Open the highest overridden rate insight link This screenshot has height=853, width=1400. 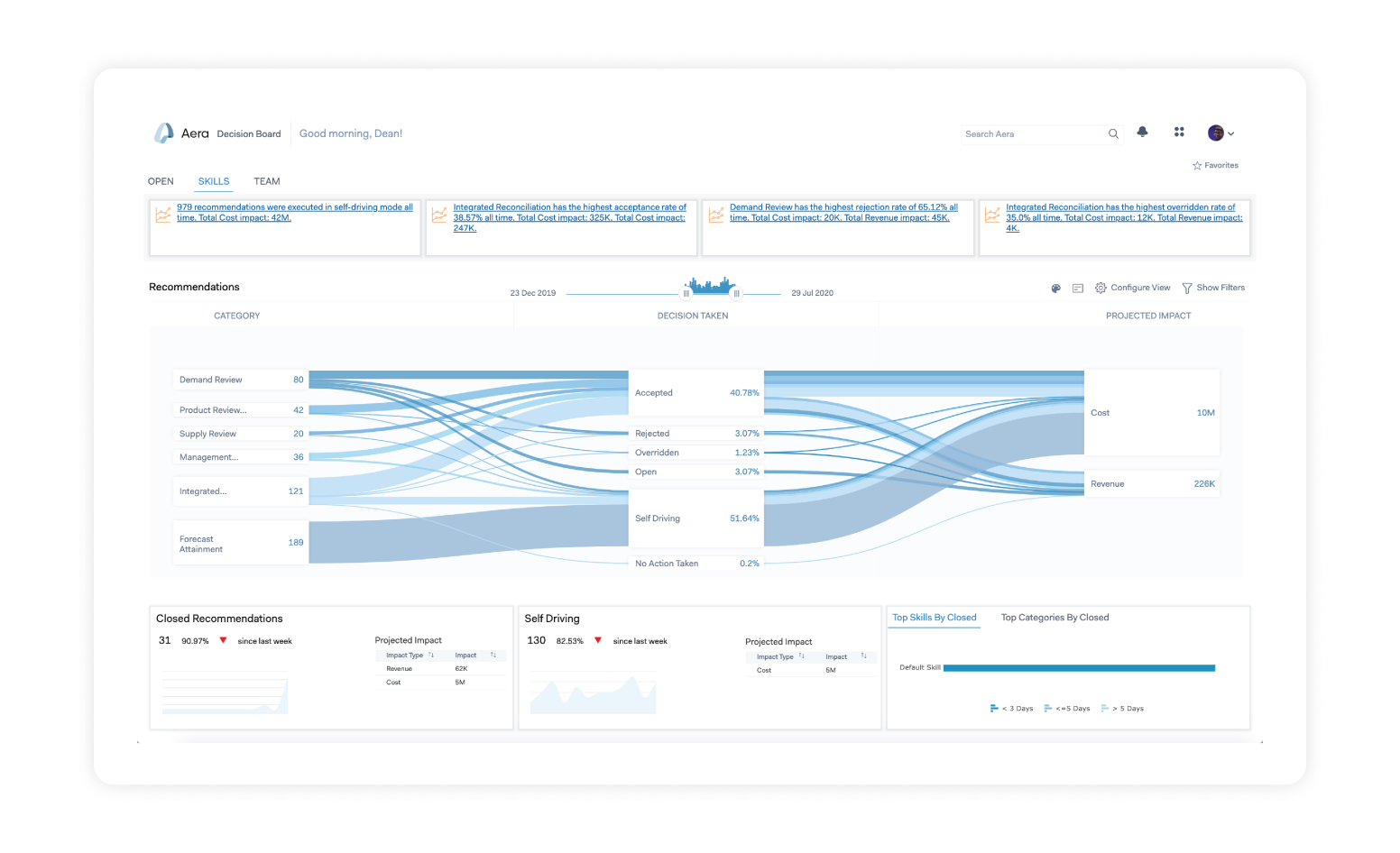1124,217
